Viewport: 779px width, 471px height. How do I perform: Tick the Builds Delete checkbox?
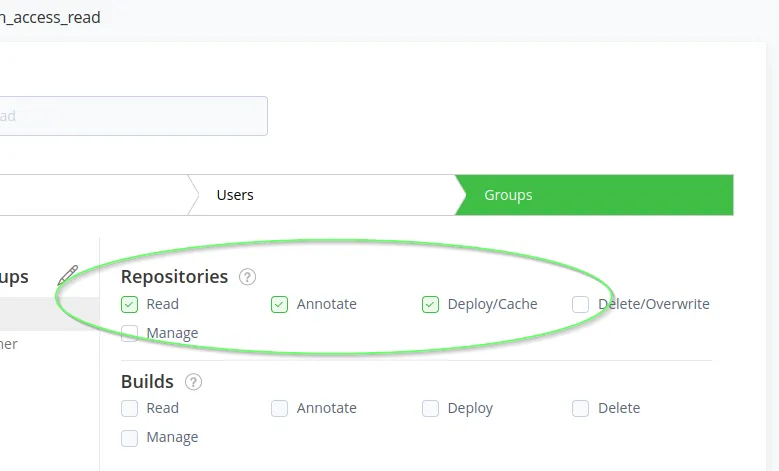click(580, 408)
